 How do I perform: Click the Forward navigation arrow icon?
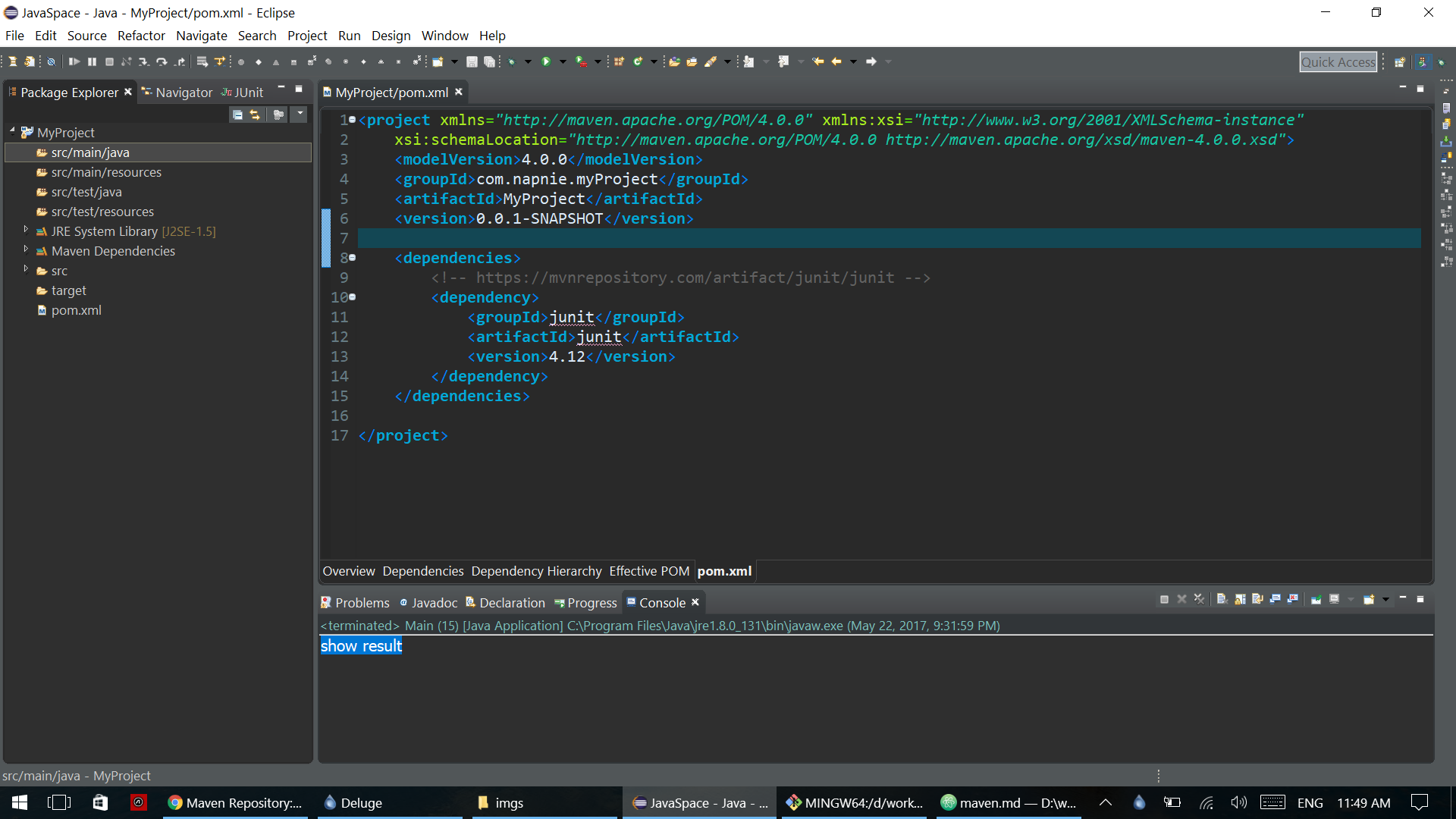[x=871, y=61]
